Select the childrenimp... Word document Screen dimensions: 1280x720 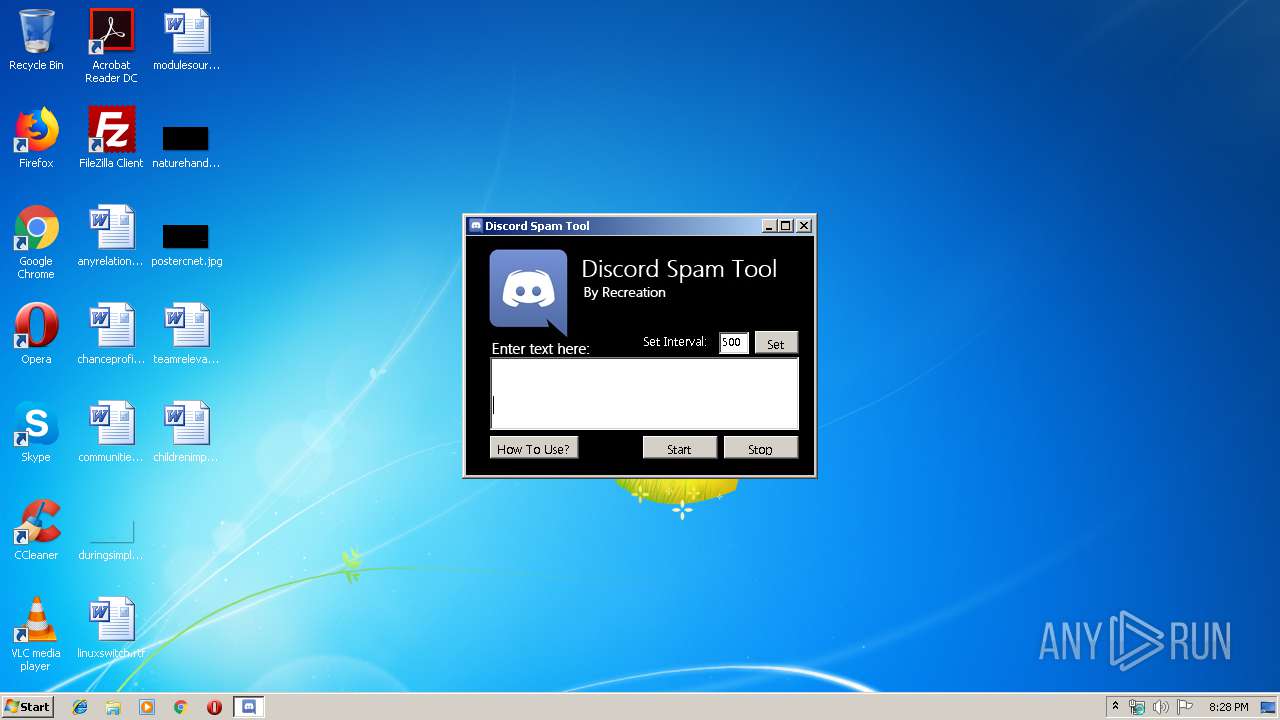pos(186,432)
